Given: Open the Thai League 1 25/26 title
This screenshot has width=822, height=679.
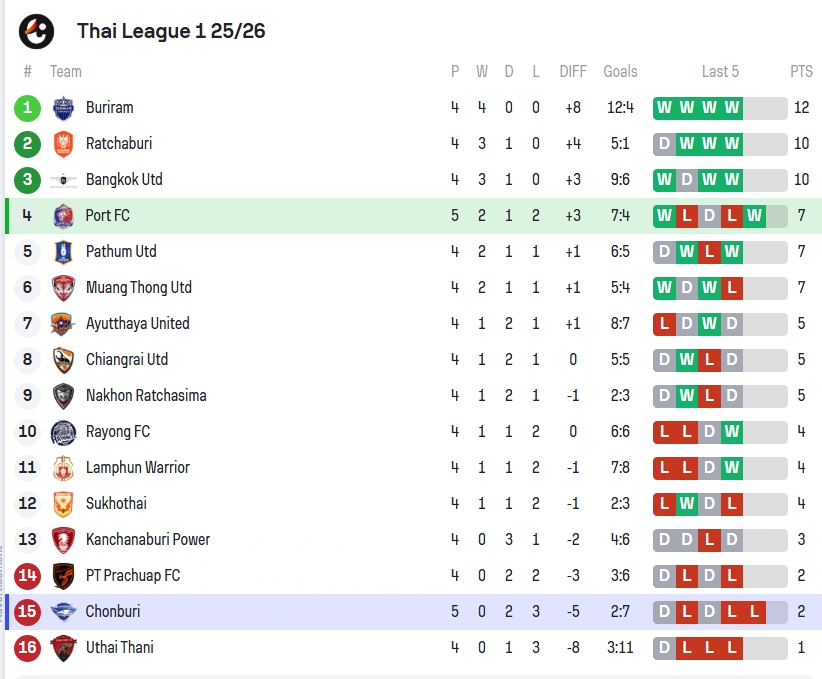Looking at the screenshot, I should click(171, 31).
